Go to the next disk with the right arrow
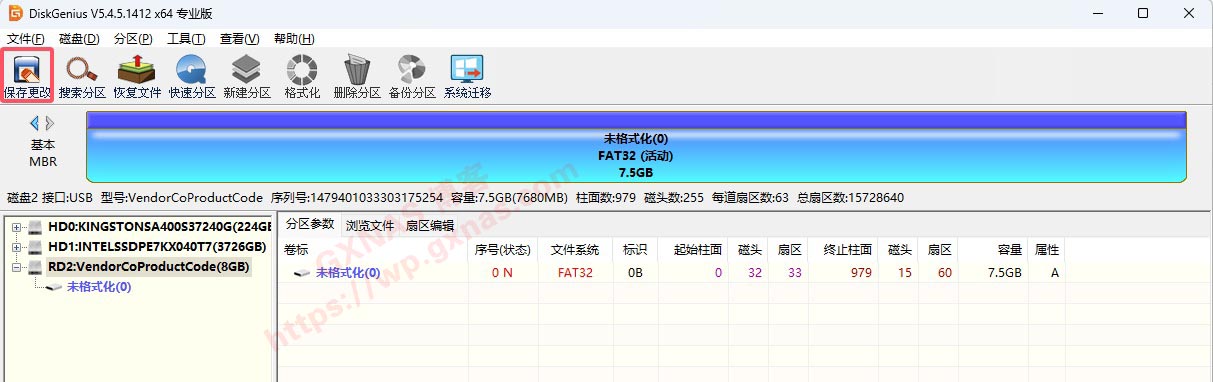The image size is (1213, 382). (50, 123)
